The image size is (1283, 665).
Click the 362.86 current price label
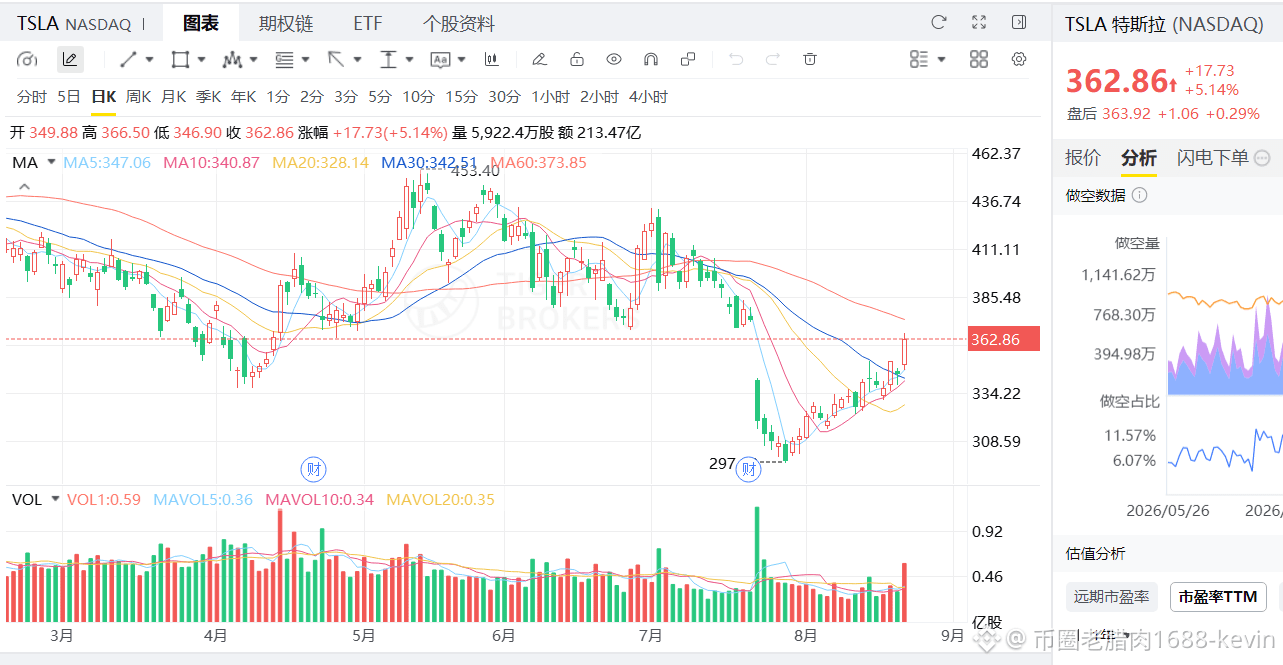click(1004, 340)
